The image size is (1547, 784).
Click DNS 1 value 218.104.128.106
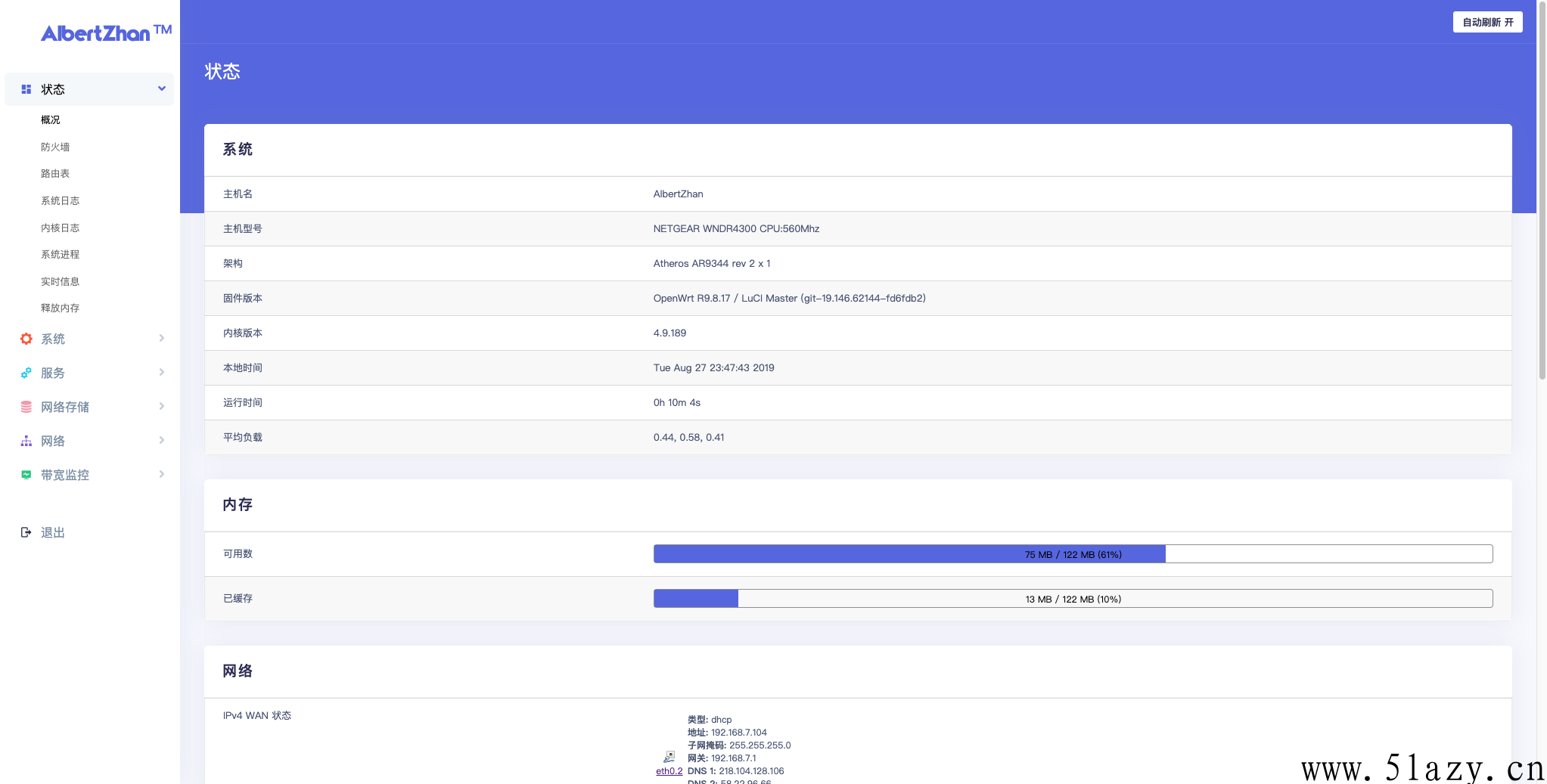point(751,770)
